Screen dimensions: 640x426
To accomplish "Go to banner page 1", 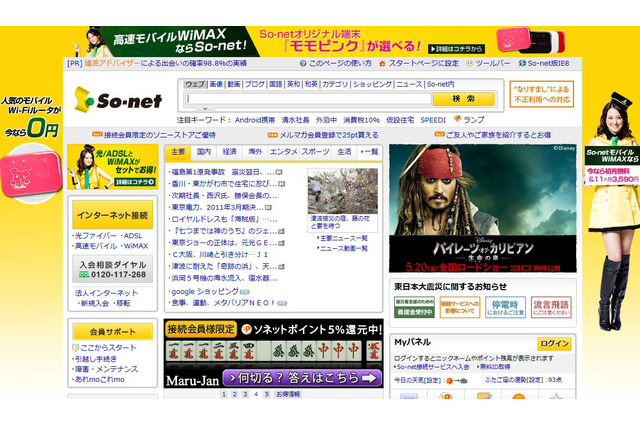I will point(224,394).
